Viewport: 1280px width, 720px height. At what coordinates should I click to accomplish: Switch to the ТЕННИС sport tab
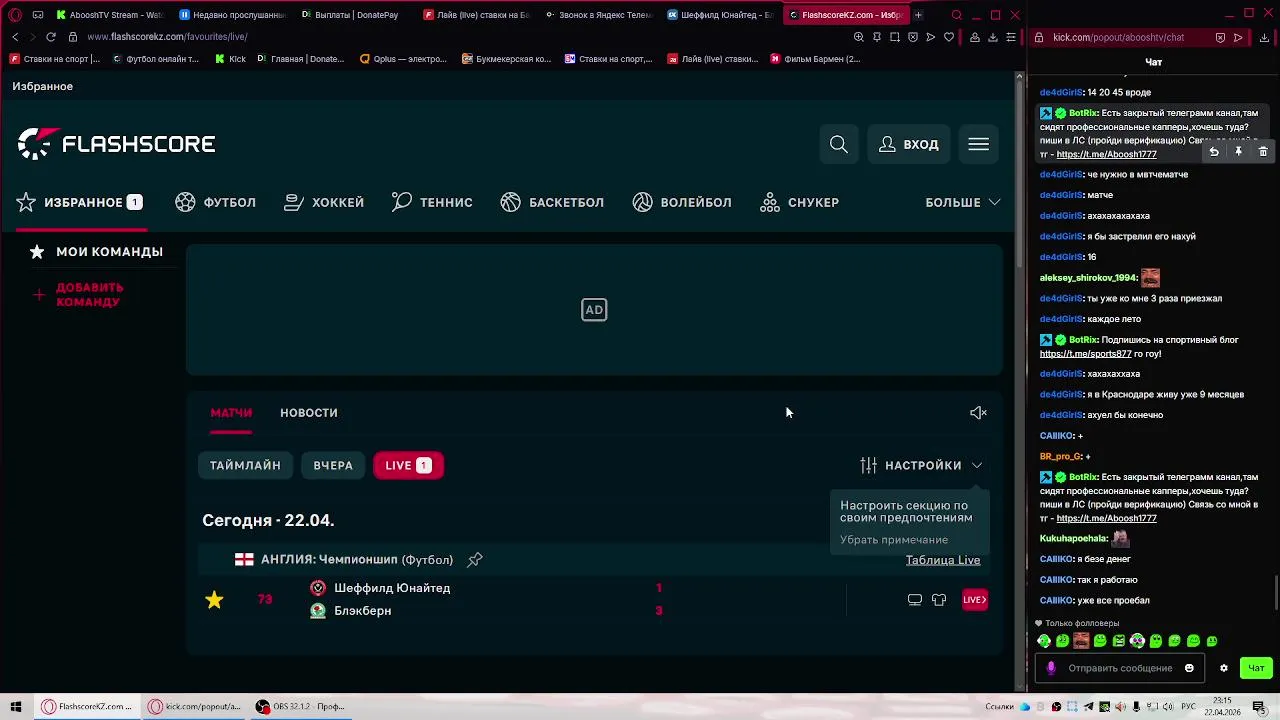(x=432, y=202)
